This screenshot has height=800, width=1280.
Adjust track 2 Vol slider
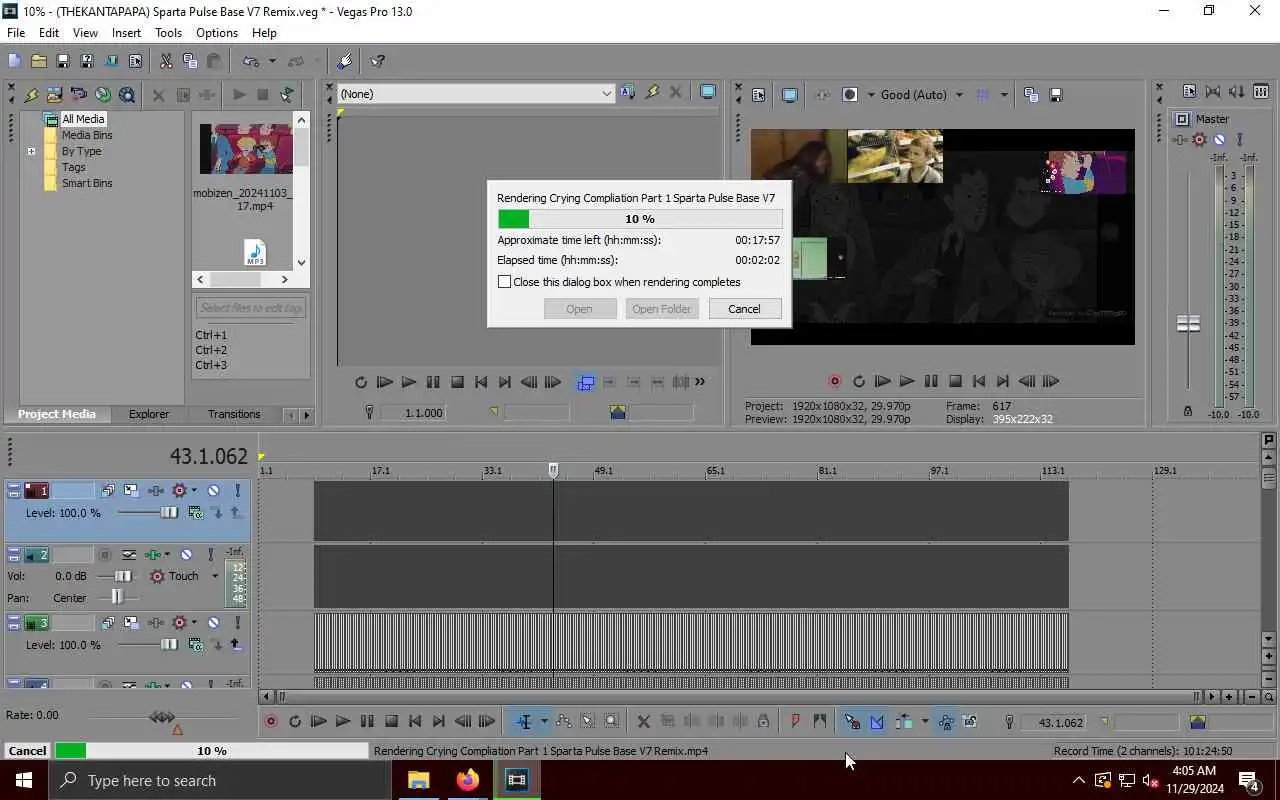coord(122,576)
